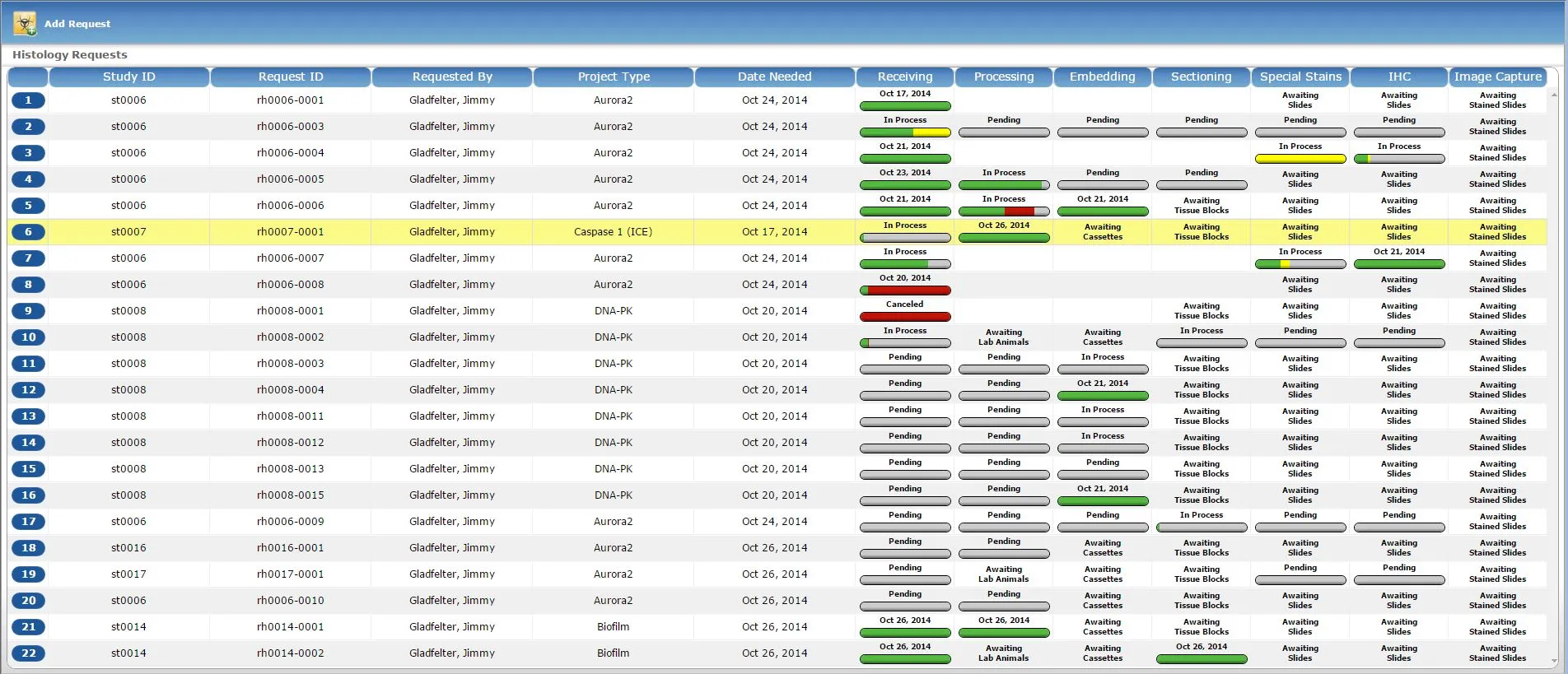Select row number 6 badge
The width and height of the screenshot is (1568, 674).
[28, 232]
